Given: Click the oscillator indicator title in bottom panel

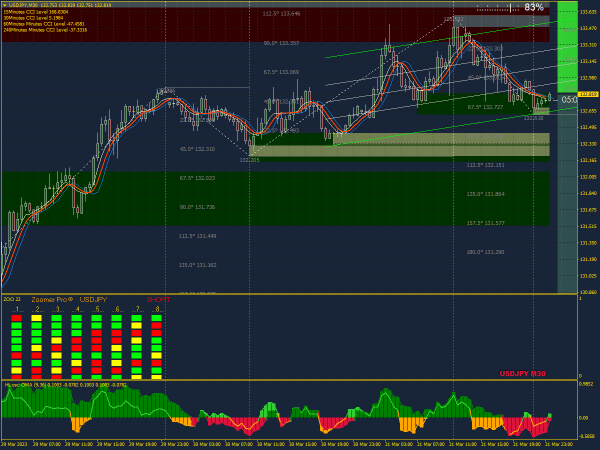Looking at the screenshot, I should coord(65,384).
